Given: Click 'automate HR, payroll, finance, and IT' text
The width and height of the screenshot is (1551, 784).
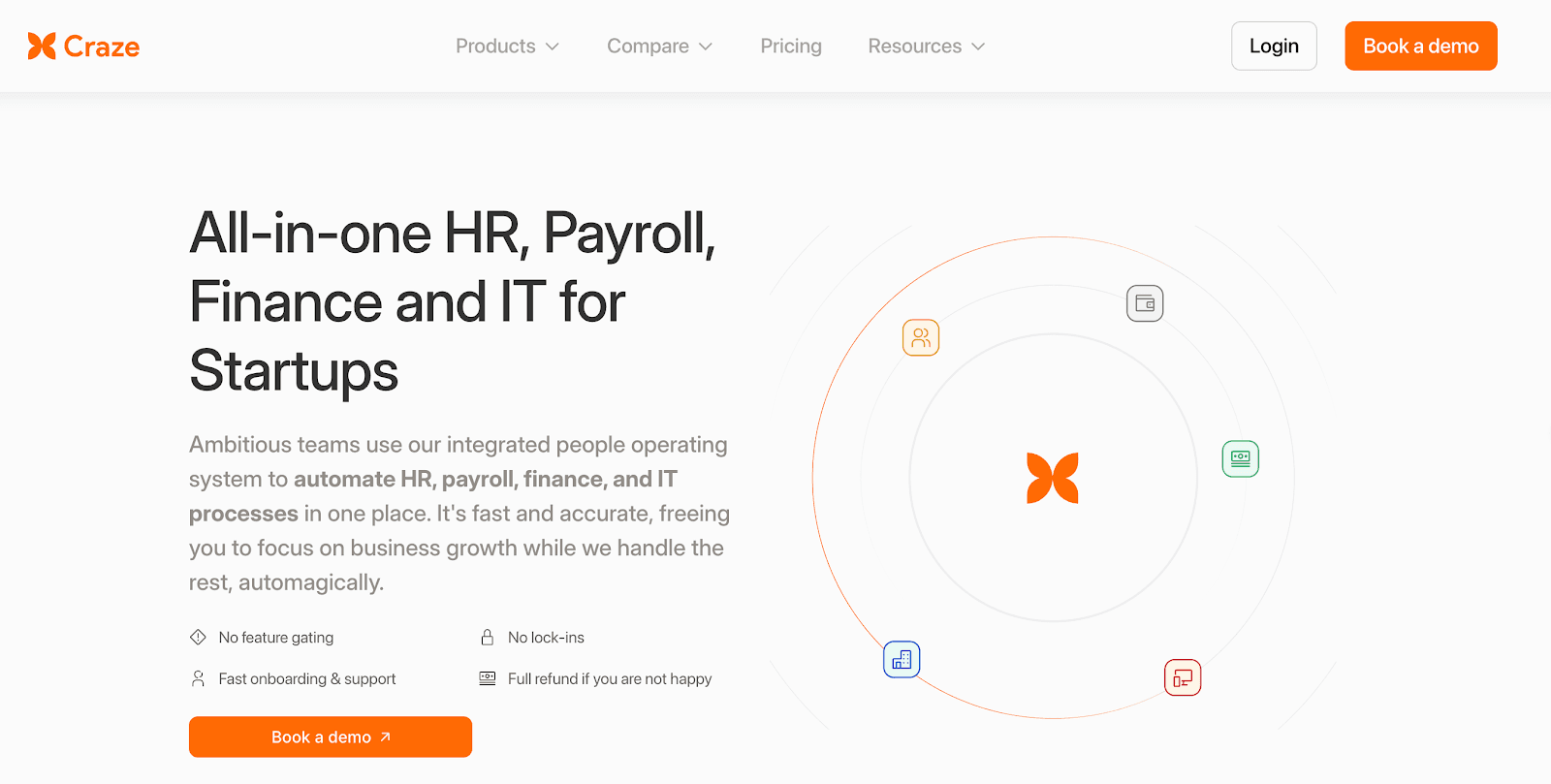Looking at the screenshot, I should pyautogui.click(x=486, y=479).
